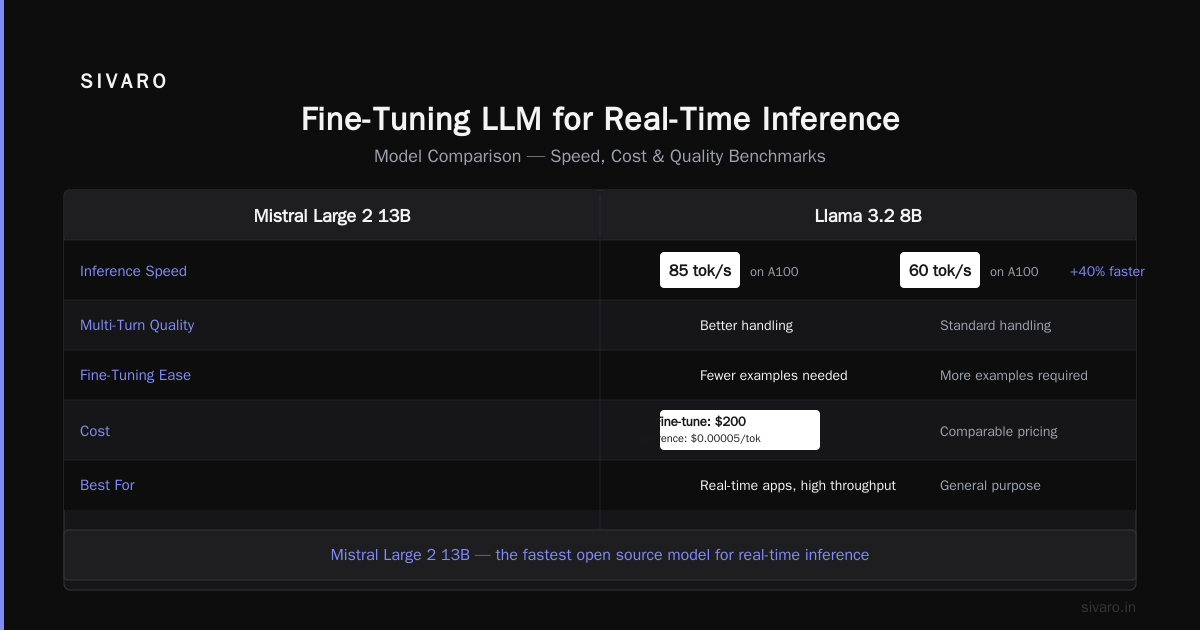Select the 'Fine-Tuning LLM for Real-Time Inference' title

600,119
